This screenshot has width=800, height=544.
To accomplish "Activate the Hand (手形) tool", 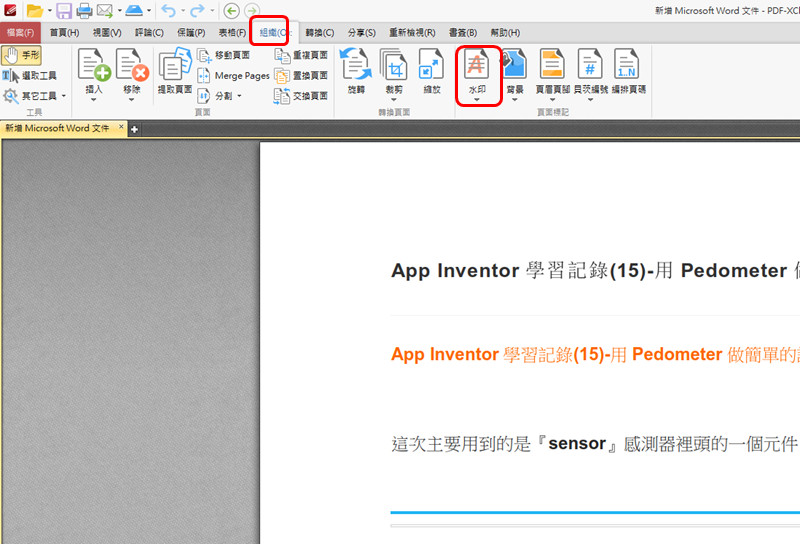I will 21,55.
